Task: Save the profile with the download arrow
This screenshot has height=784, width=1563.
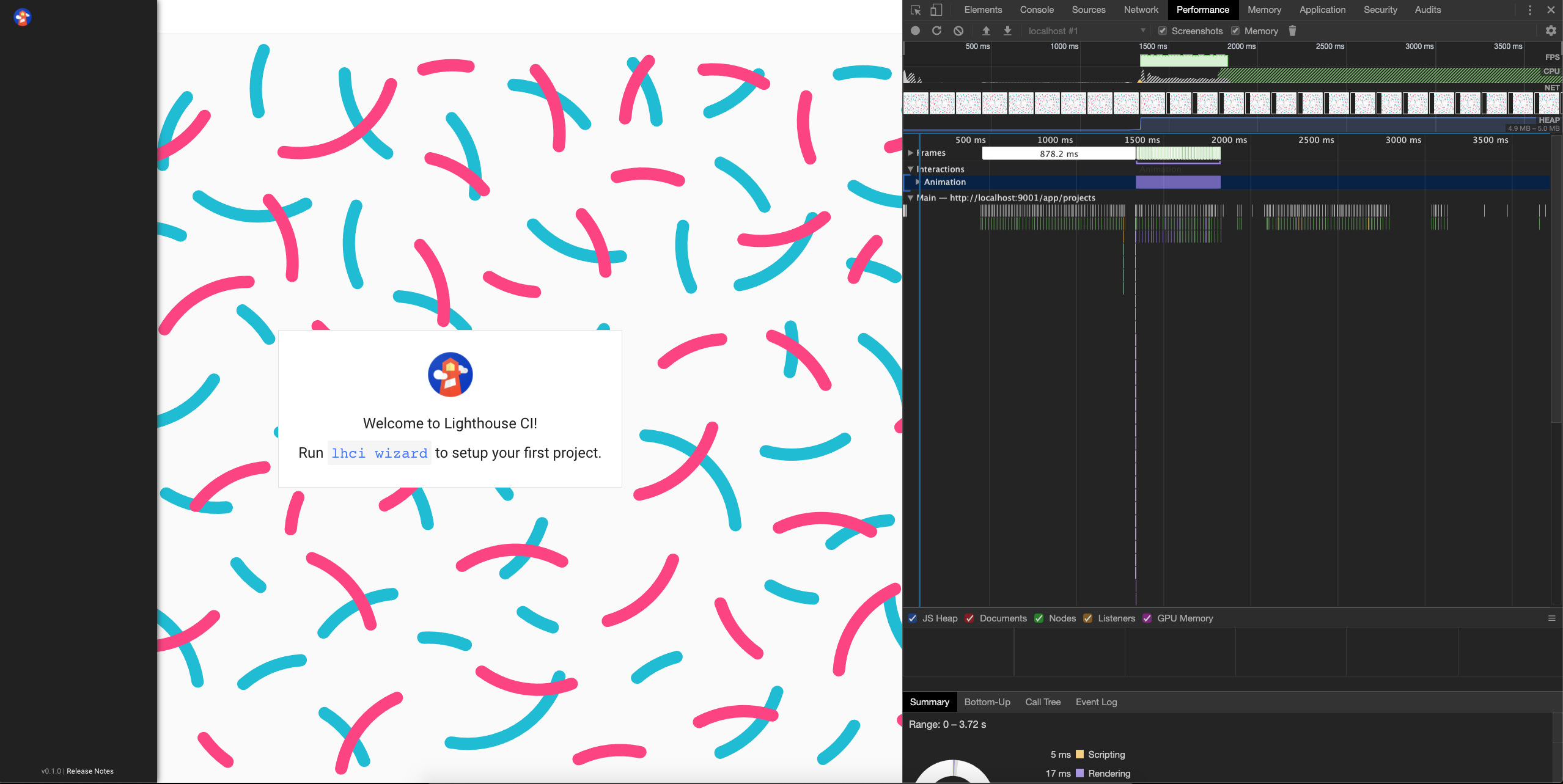Action: (x=1007, y=31)
